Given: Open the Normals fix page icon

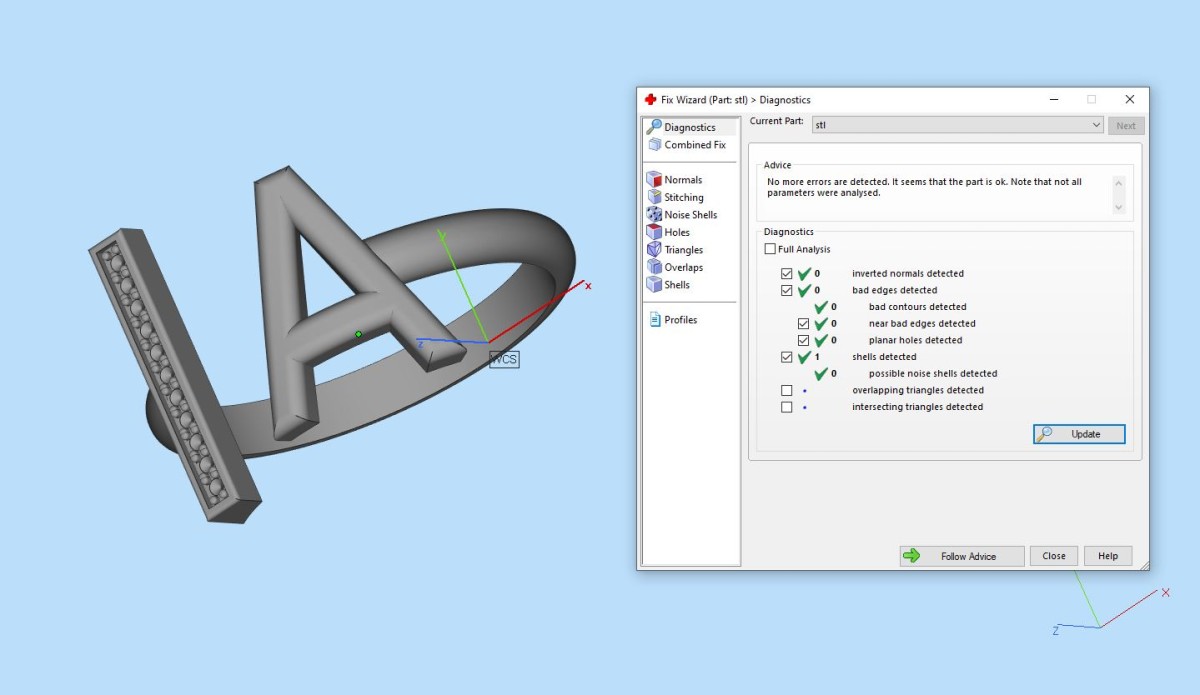Looking at the screenshot, I should point(654,180).
